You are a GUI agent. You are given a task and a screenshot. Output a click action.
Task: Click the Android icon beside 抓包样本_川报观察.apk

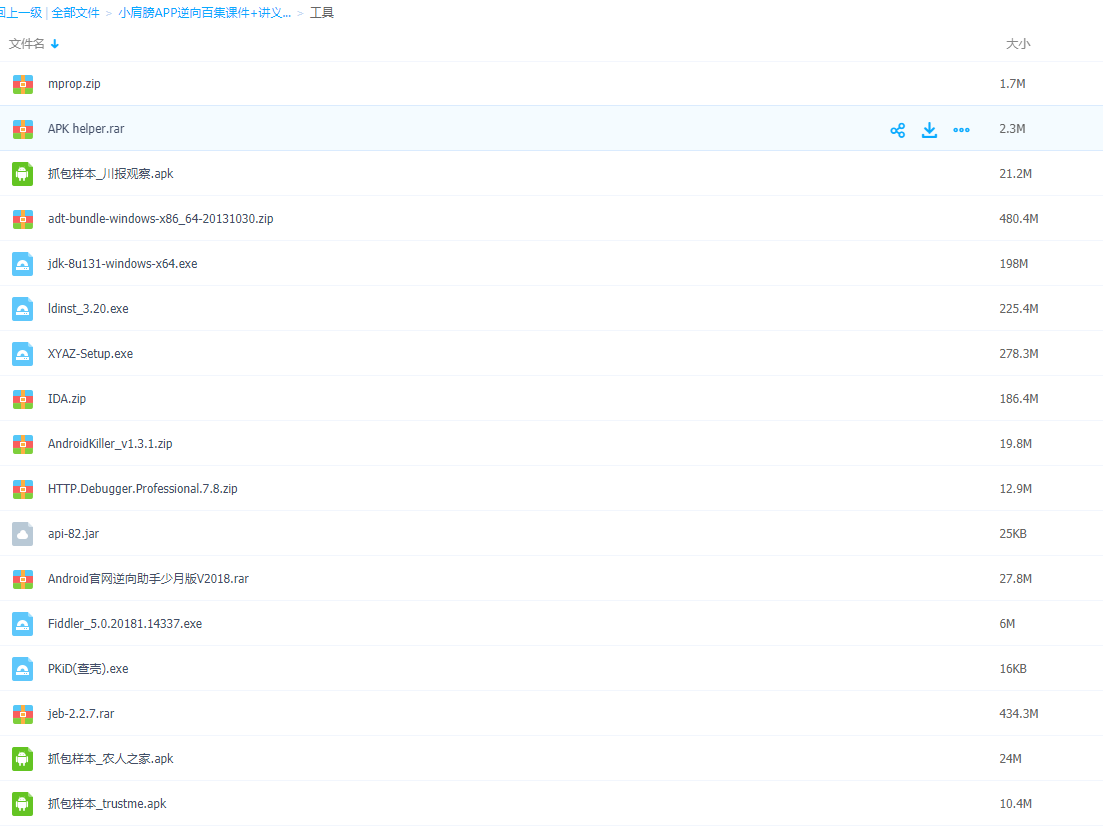[23, 174]
